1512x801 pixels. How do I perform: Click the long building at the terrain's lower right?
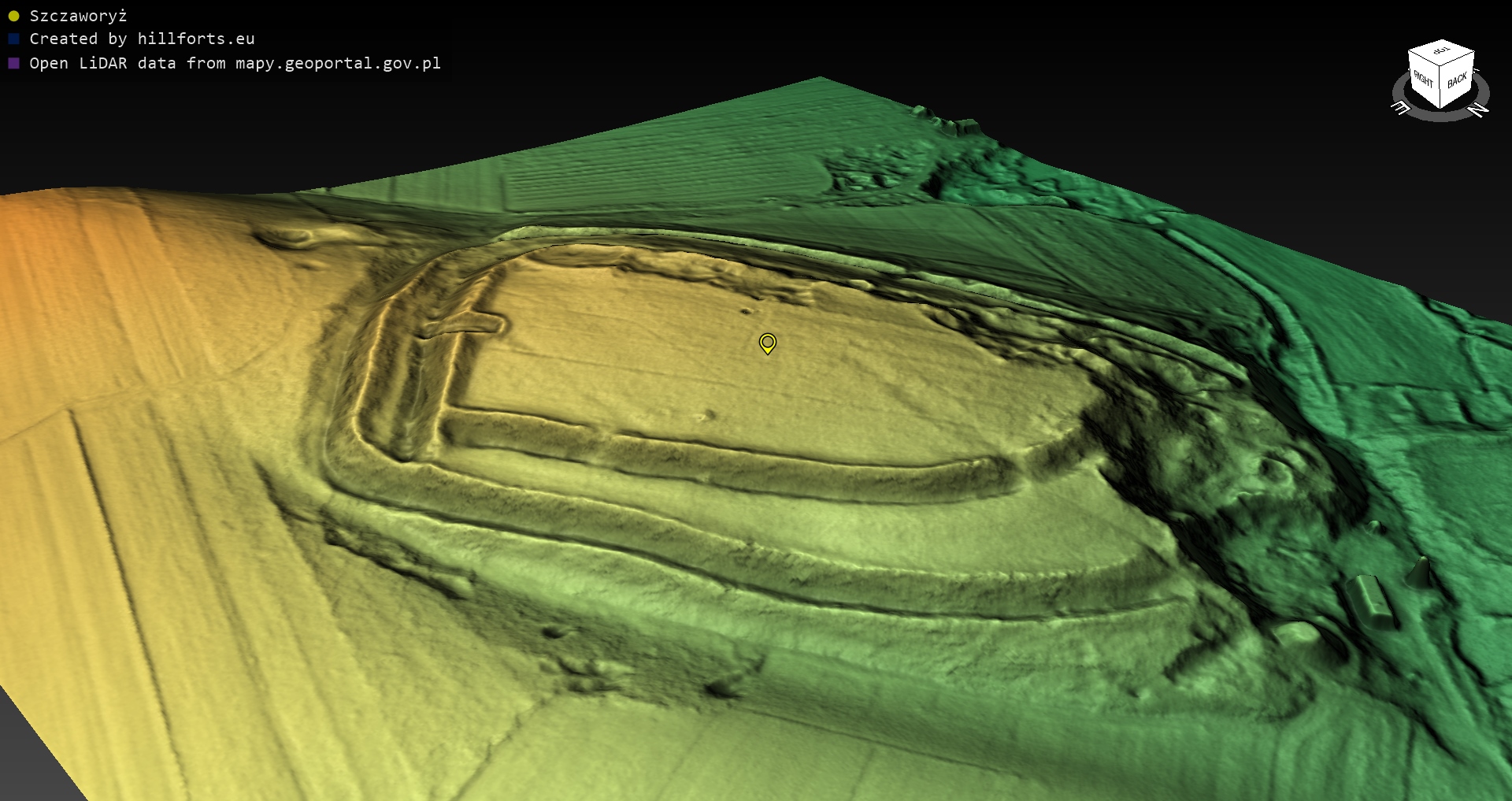tap(1369, 601)
